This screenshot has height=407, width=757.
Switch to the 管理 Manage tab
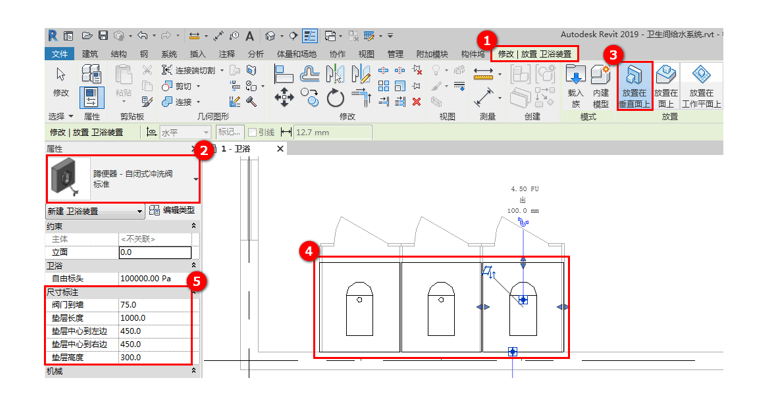click(x=395, y=54)
